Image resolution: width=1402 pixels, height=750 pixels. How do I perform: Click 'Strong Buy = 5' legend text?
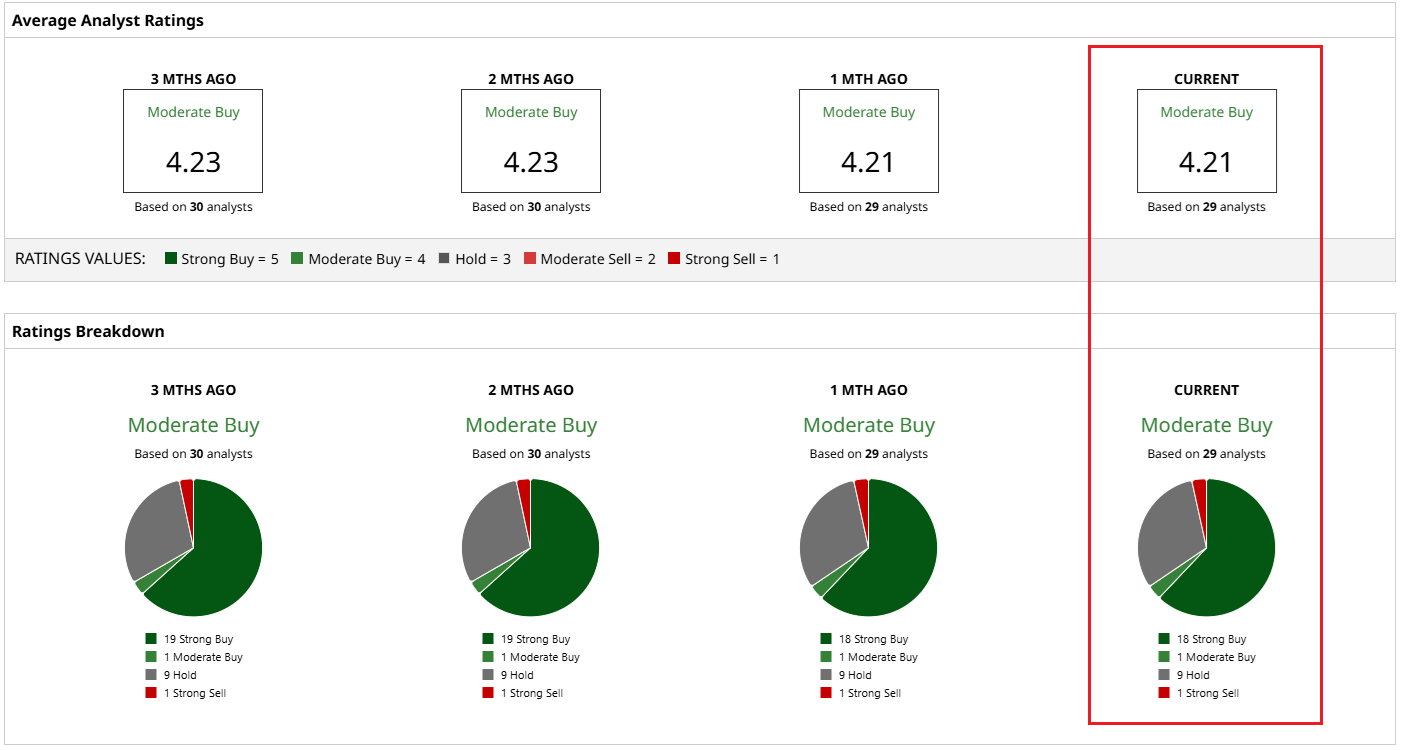[x=230, y=259]
